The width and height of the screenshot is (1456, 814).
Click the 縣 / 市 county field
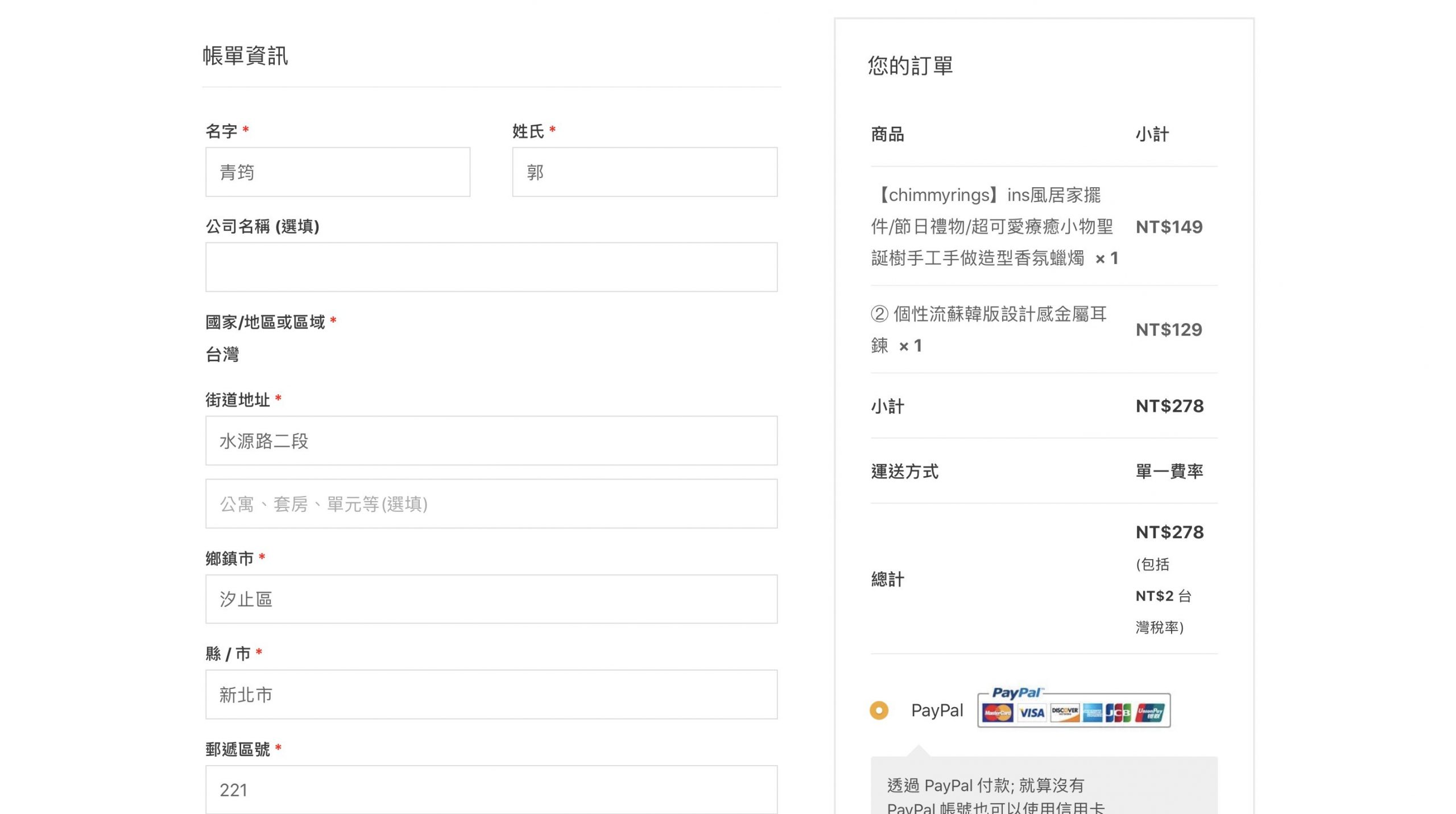click(491, 695)
